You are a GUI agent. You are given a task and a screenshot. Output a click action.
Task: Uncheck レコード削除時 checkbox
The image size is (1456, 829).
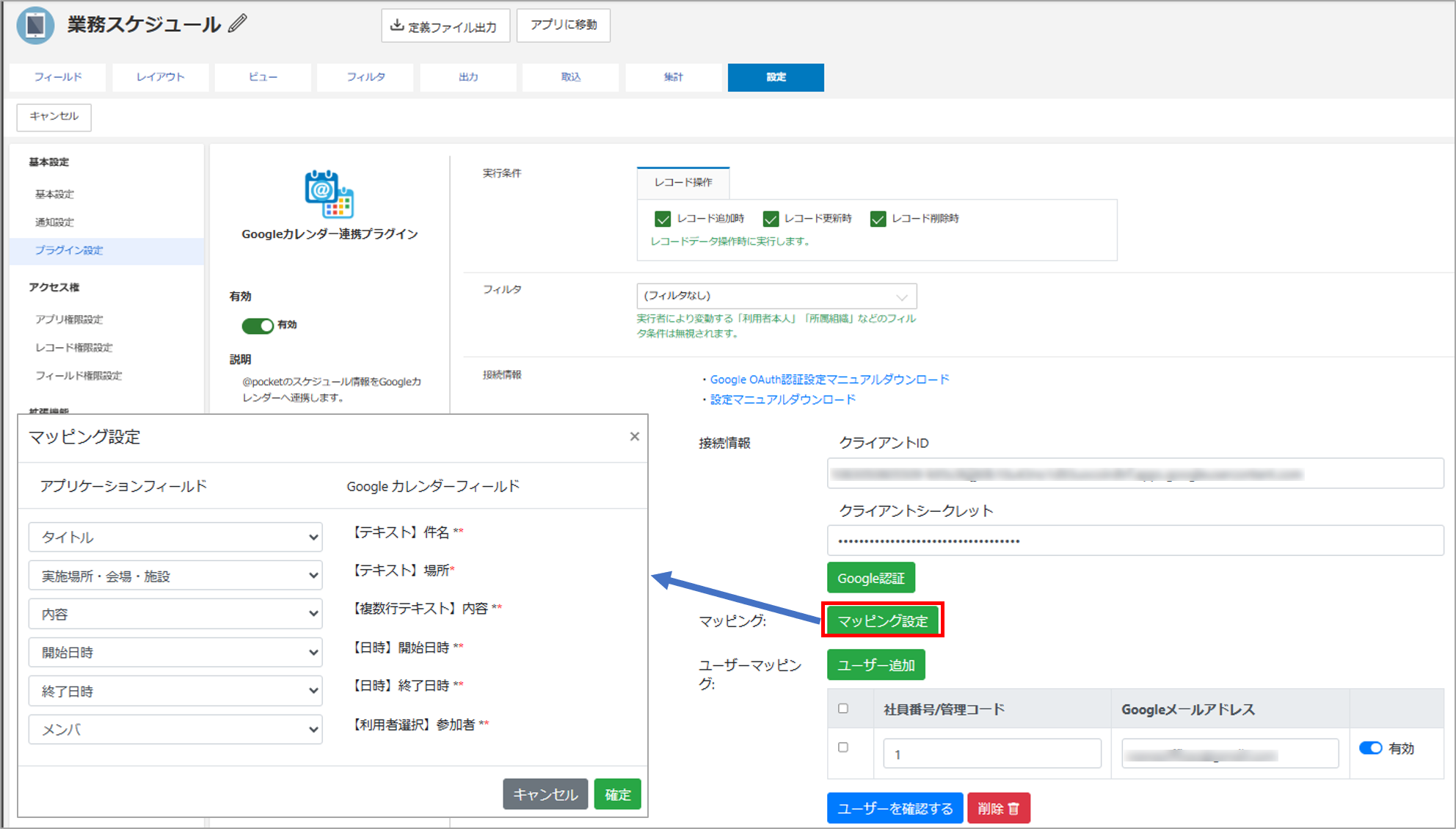[x=878, y=219]
